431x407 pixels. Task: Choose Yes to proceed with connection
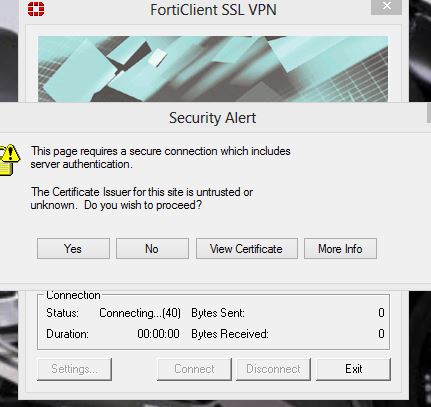(x=73, y=249)
